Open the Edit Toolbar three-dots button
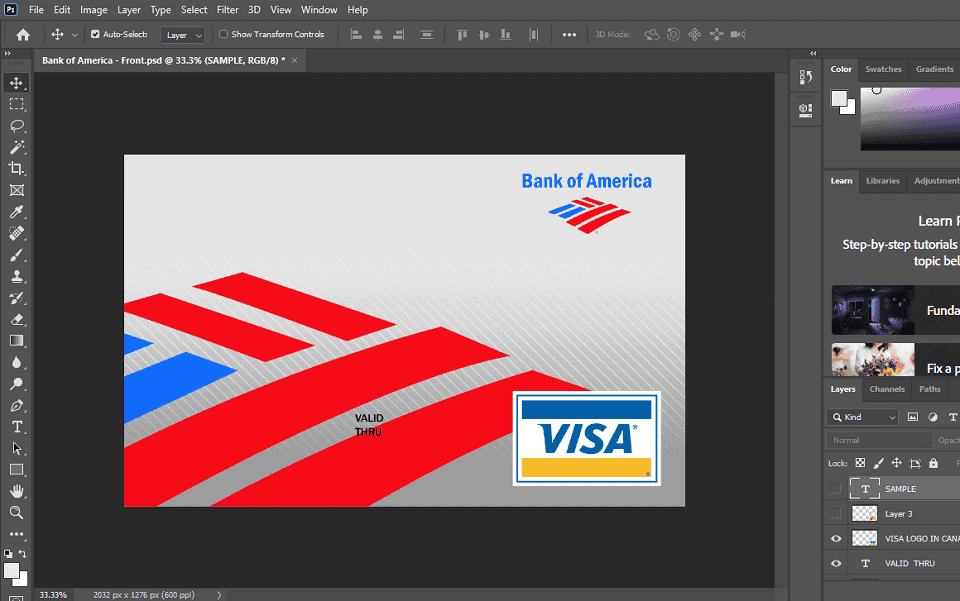The height and width of the screenshot is (601, 960). click(x=17, y=534)
